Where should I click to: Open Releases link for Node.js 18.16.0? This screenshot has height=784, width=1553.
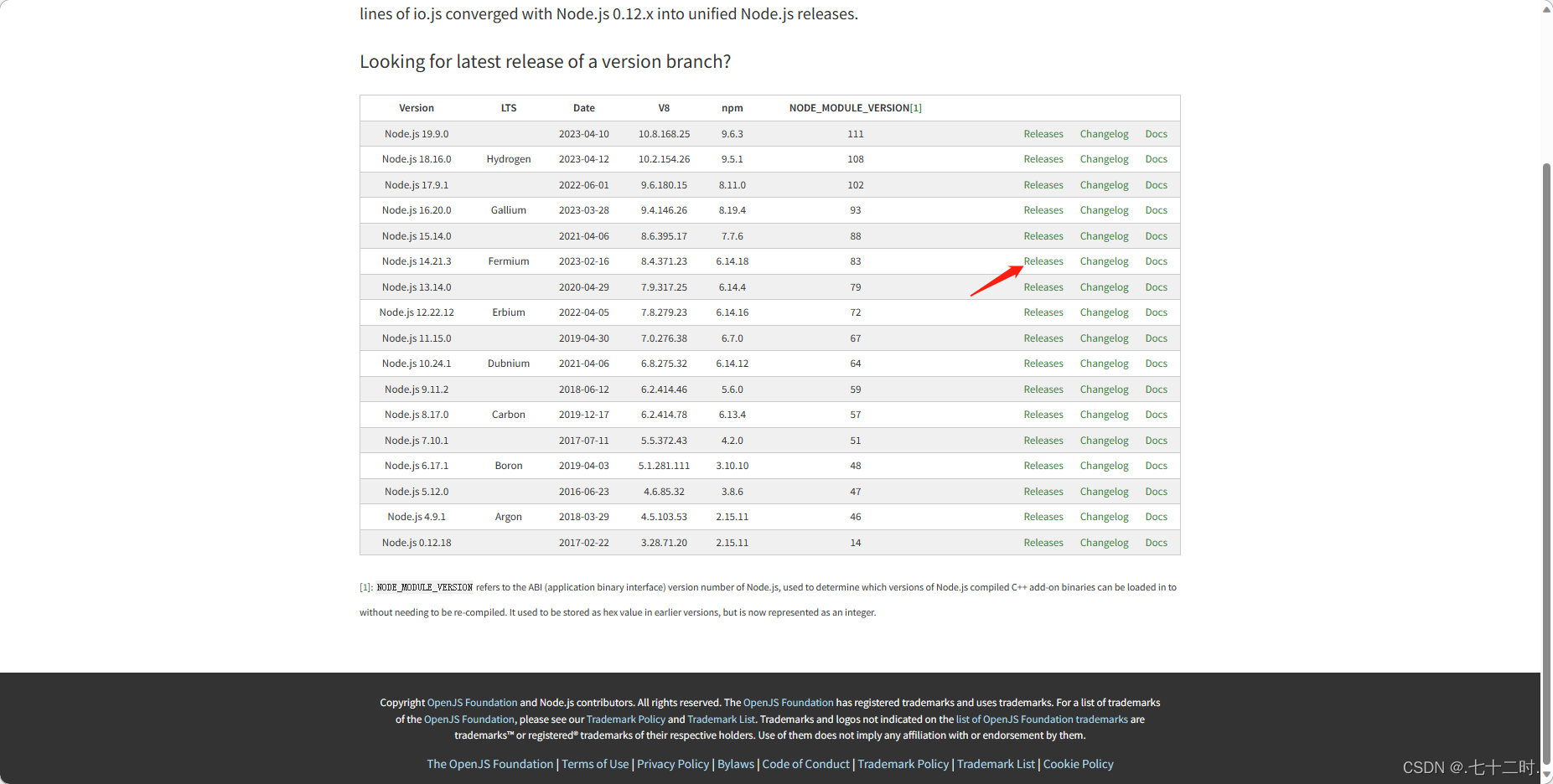tap(1043, 159)
